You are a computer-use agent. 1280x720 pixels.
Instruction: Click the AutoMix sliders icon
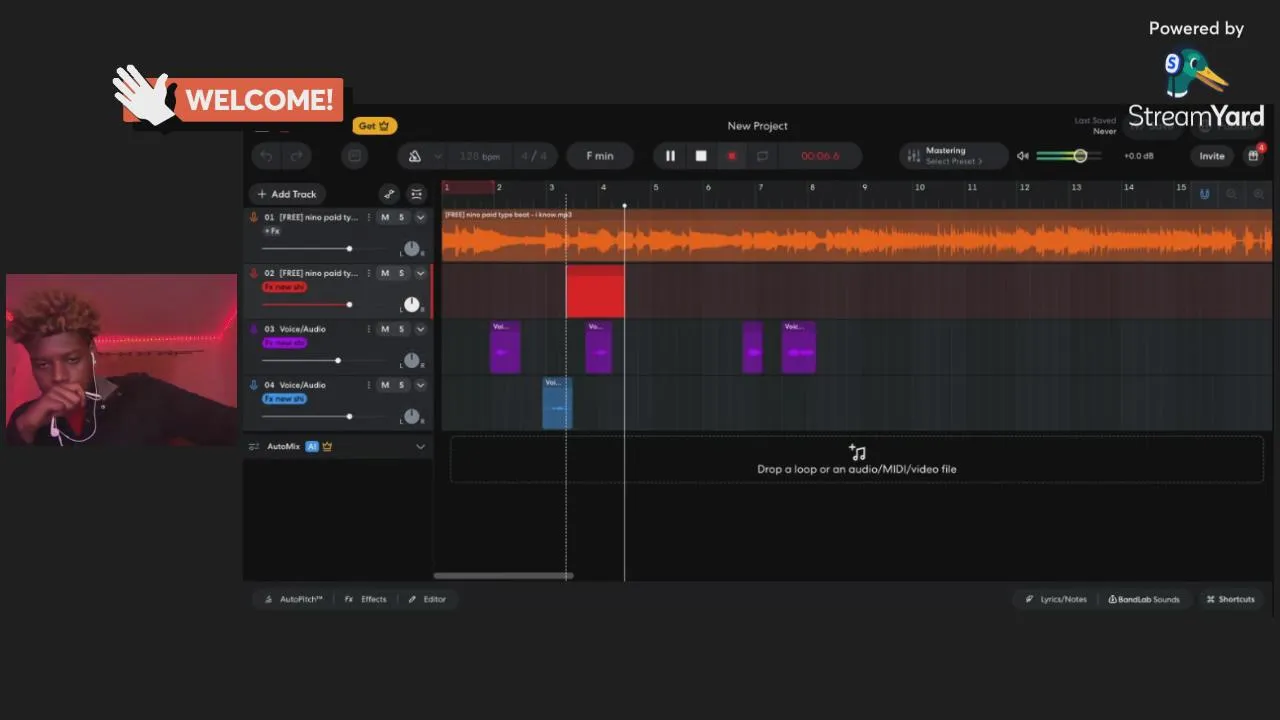pyautogui.click(x=254, y=446)
